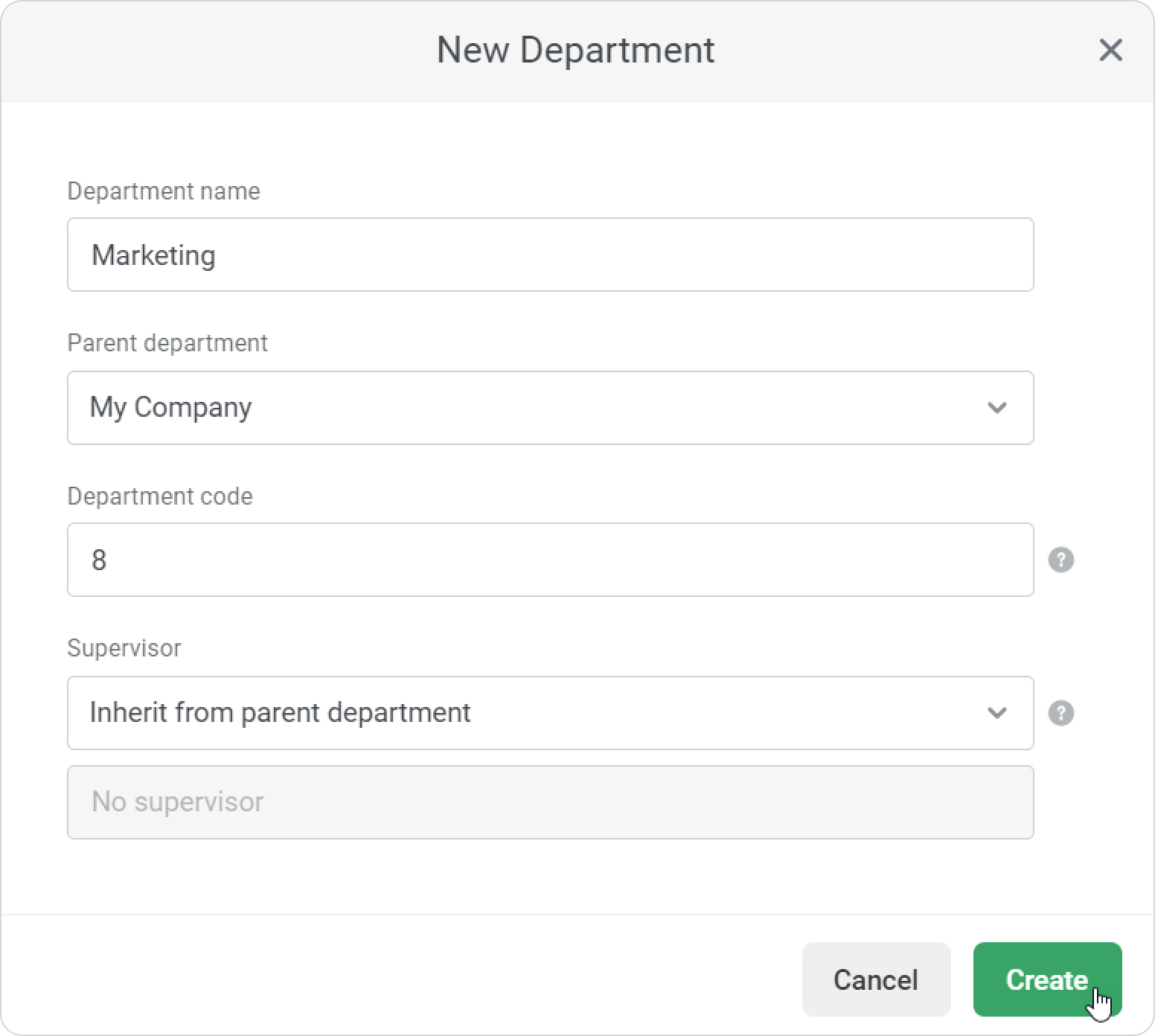The height and width of the screenshot is (1036, 1155).
Task: Click the 'Parent department' label
Action: click(167, 343)
